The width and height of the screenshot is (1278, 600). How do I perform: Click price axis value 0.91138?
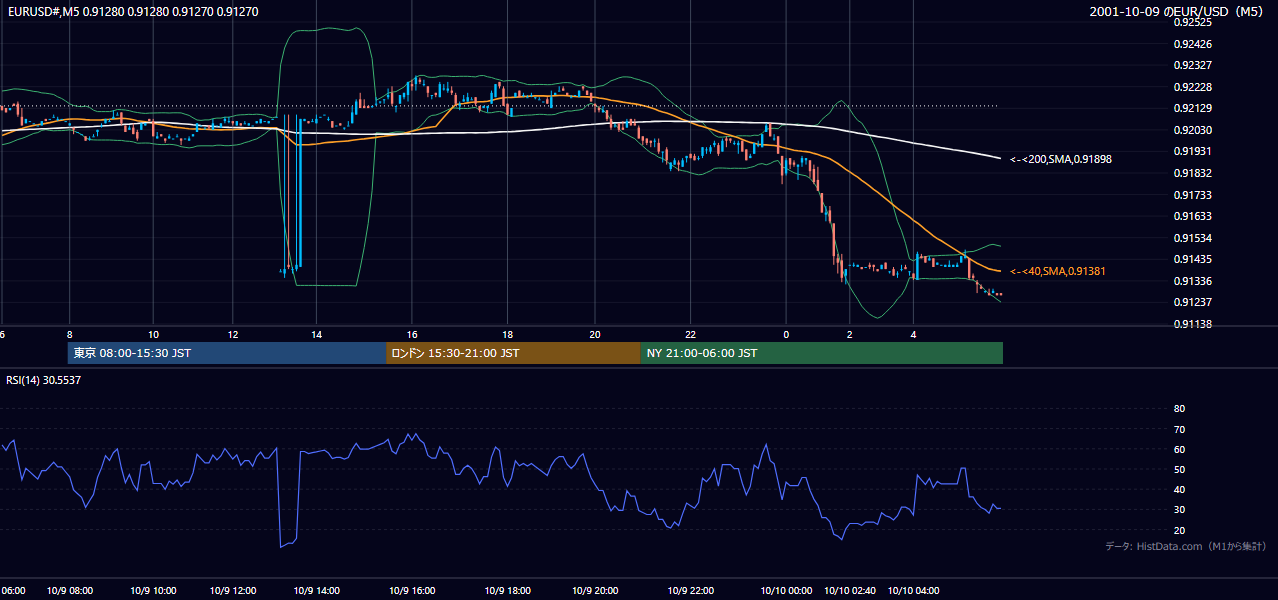tap(1194, 324)
